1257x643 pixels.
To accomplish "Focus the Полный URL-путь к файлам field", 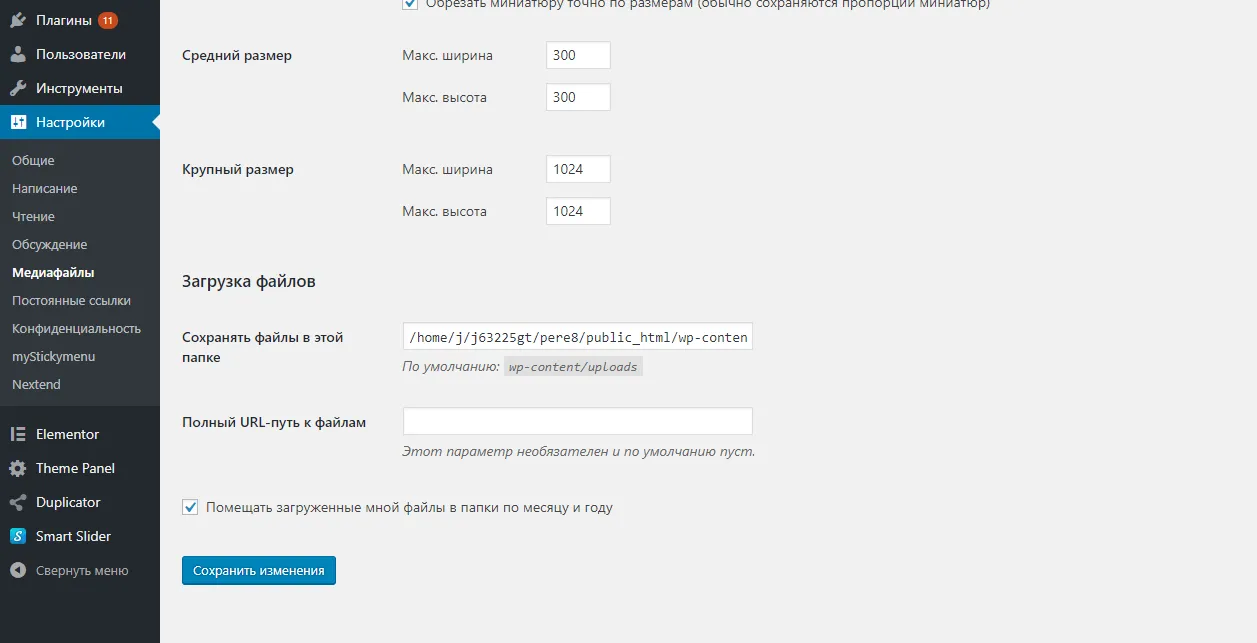I will [x=577, y=421].
